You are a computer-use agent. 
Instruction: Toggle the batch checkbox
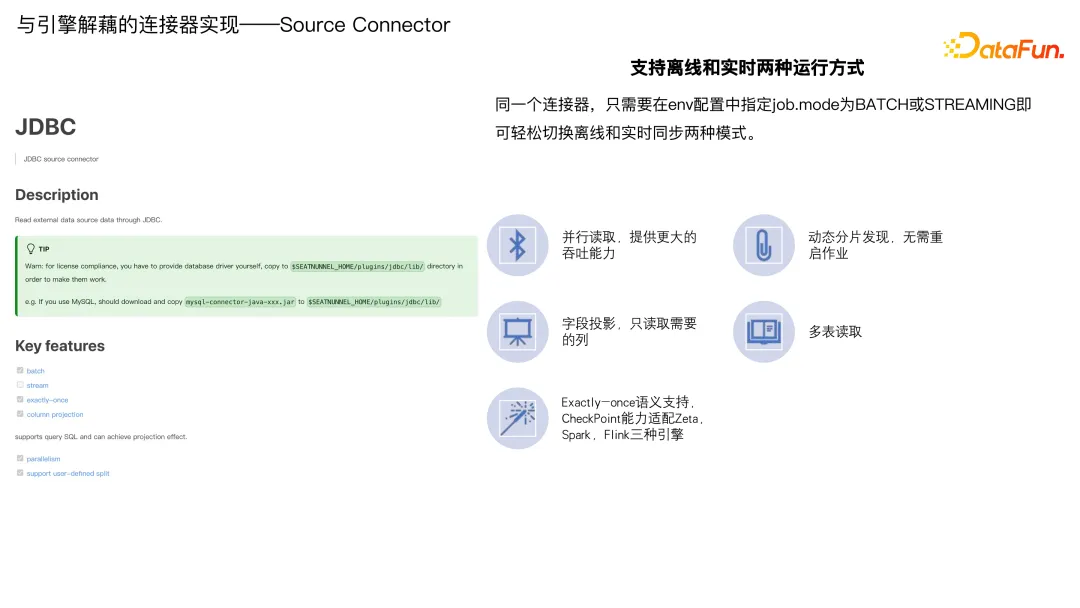point(20,370)
